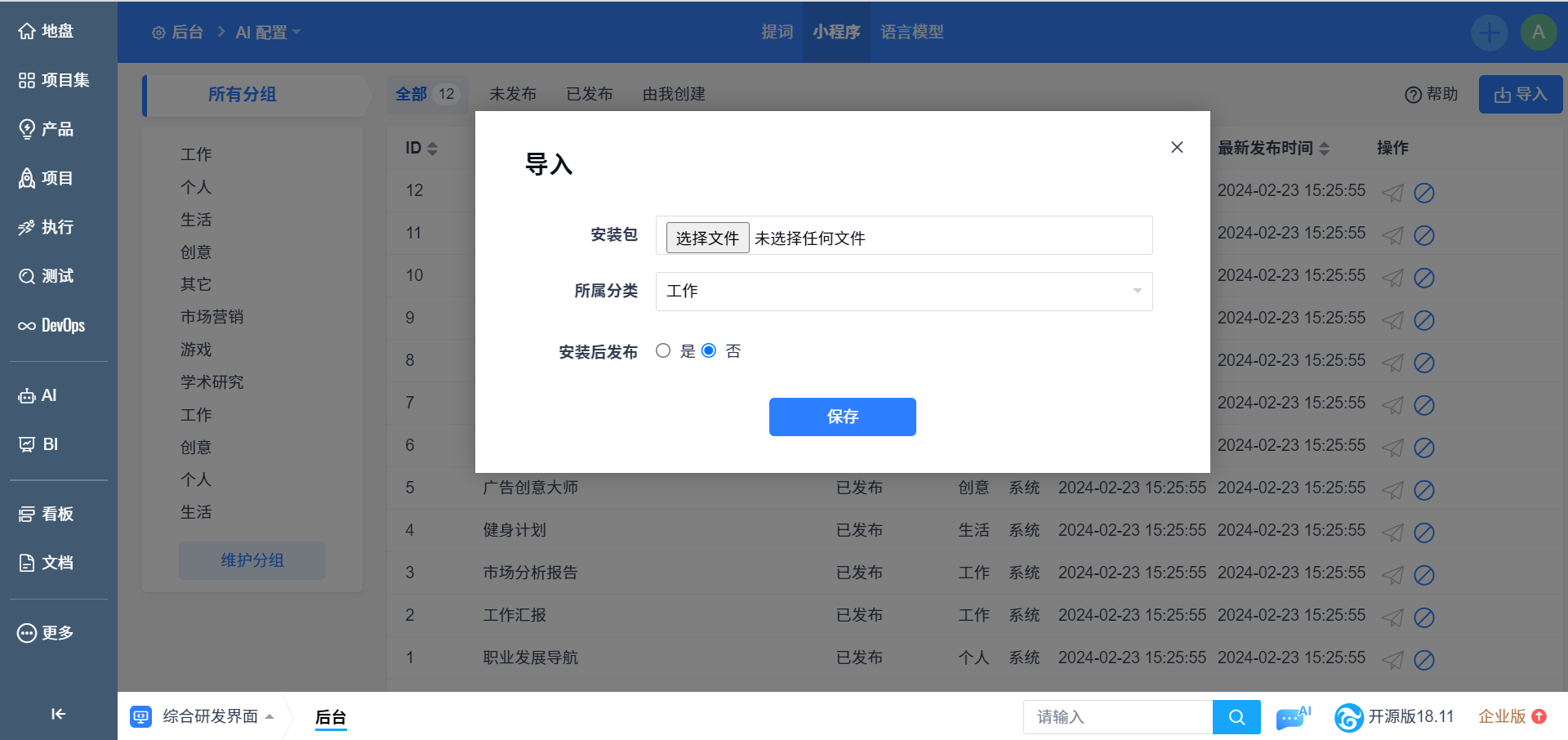Click the bottom search input field

pos(1117,717)
